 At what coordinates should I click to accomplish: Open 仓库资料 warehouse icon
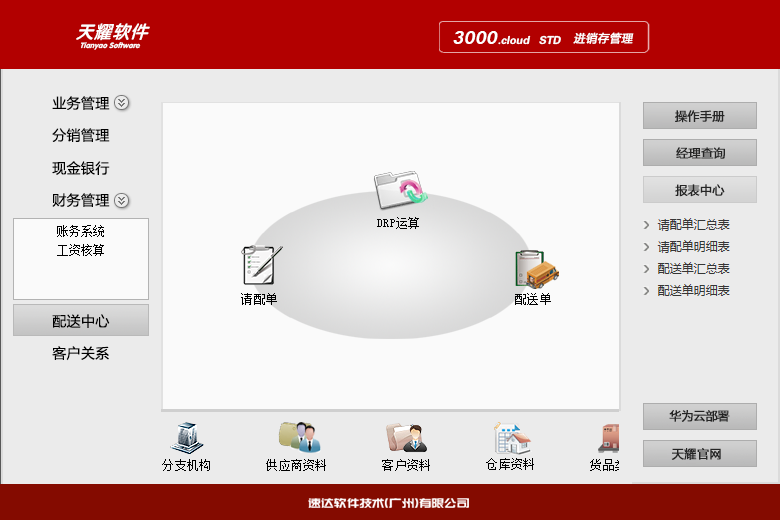tap(512, 438)
